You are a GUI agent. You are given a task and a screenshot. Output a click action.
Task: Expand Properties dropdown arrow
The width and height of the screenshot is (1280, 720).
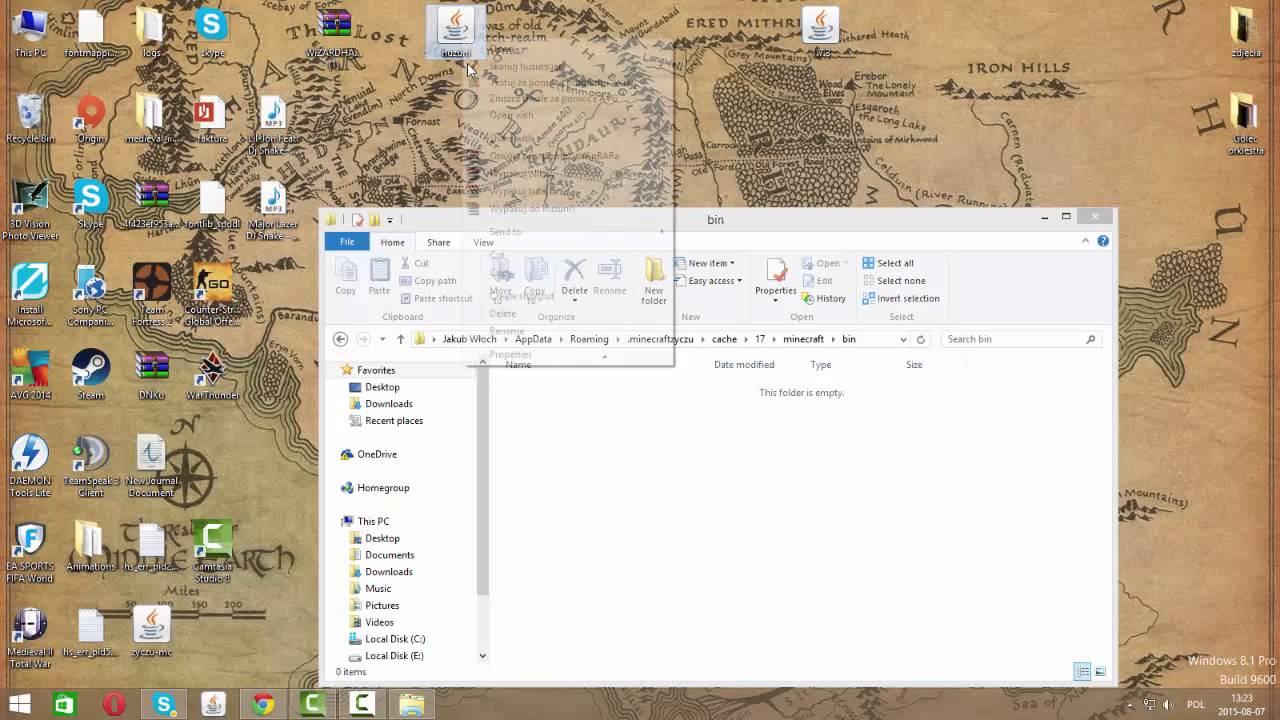coord(776,301)
